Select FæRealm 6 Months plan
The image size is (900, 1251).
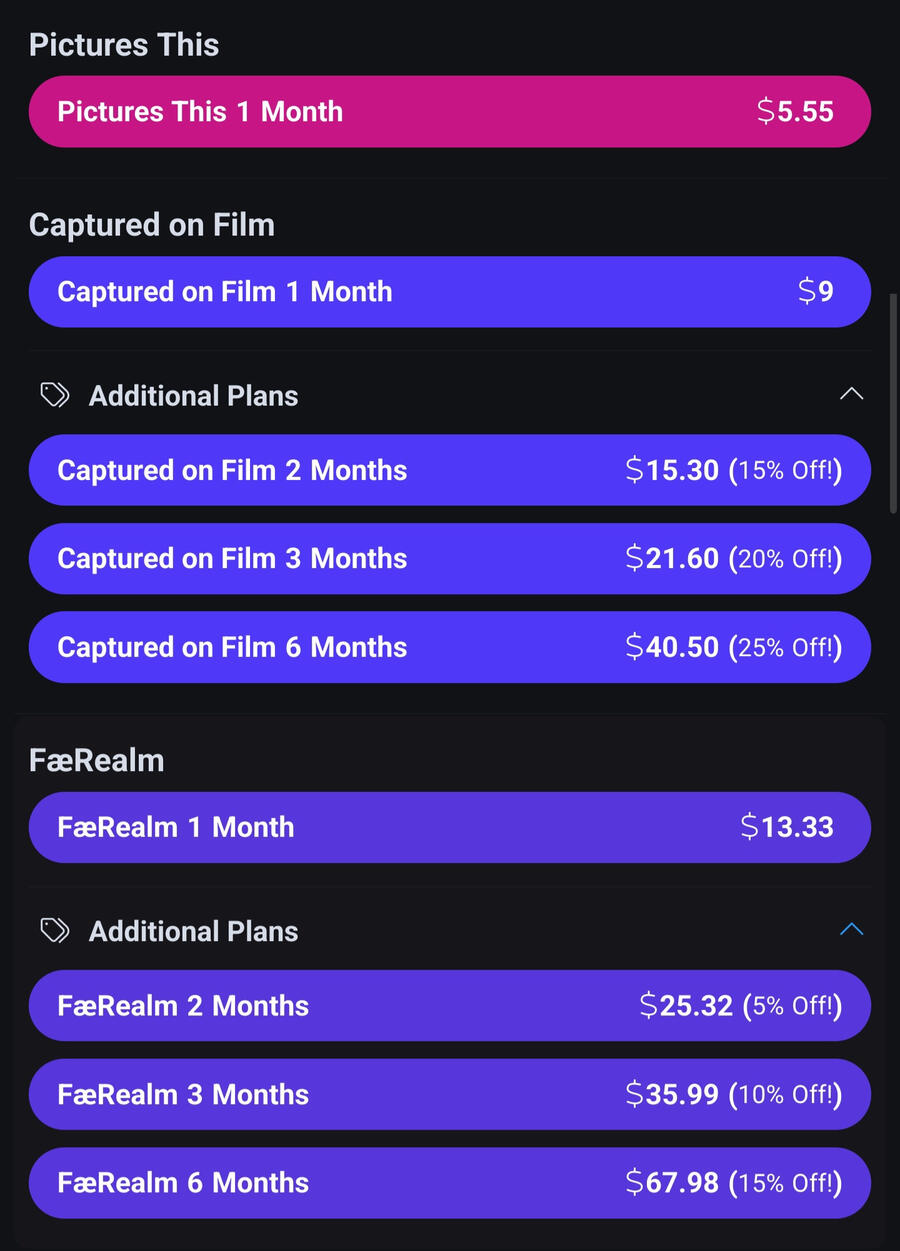click(449, 1183)
